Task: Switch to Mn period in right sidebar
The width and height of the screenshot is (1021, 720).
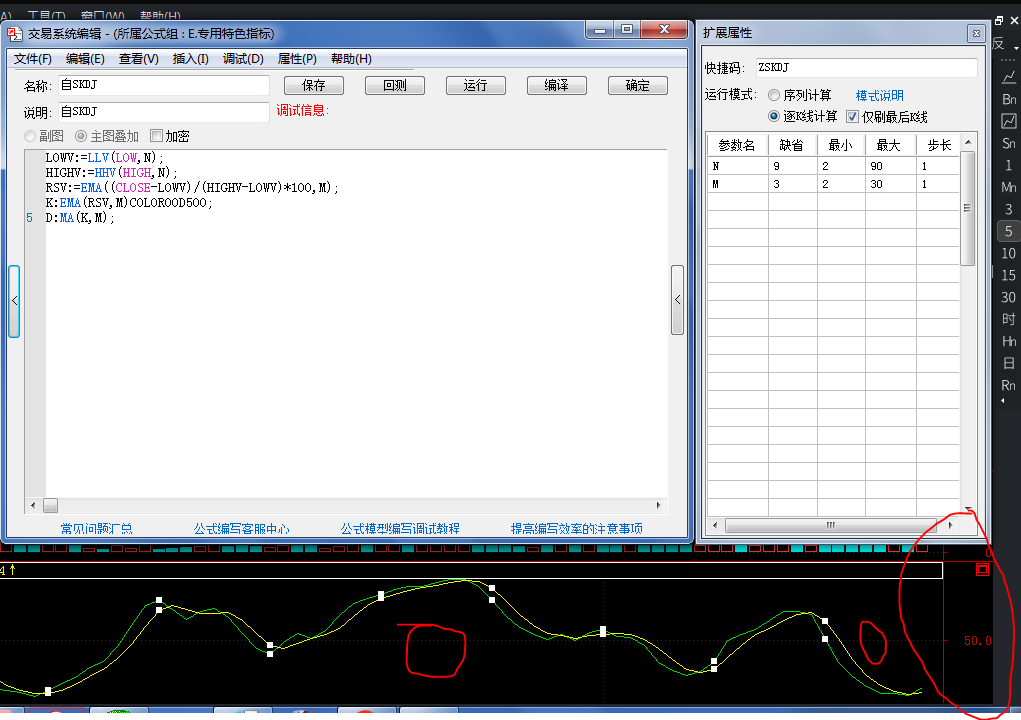Action: tap(1009, 187)
